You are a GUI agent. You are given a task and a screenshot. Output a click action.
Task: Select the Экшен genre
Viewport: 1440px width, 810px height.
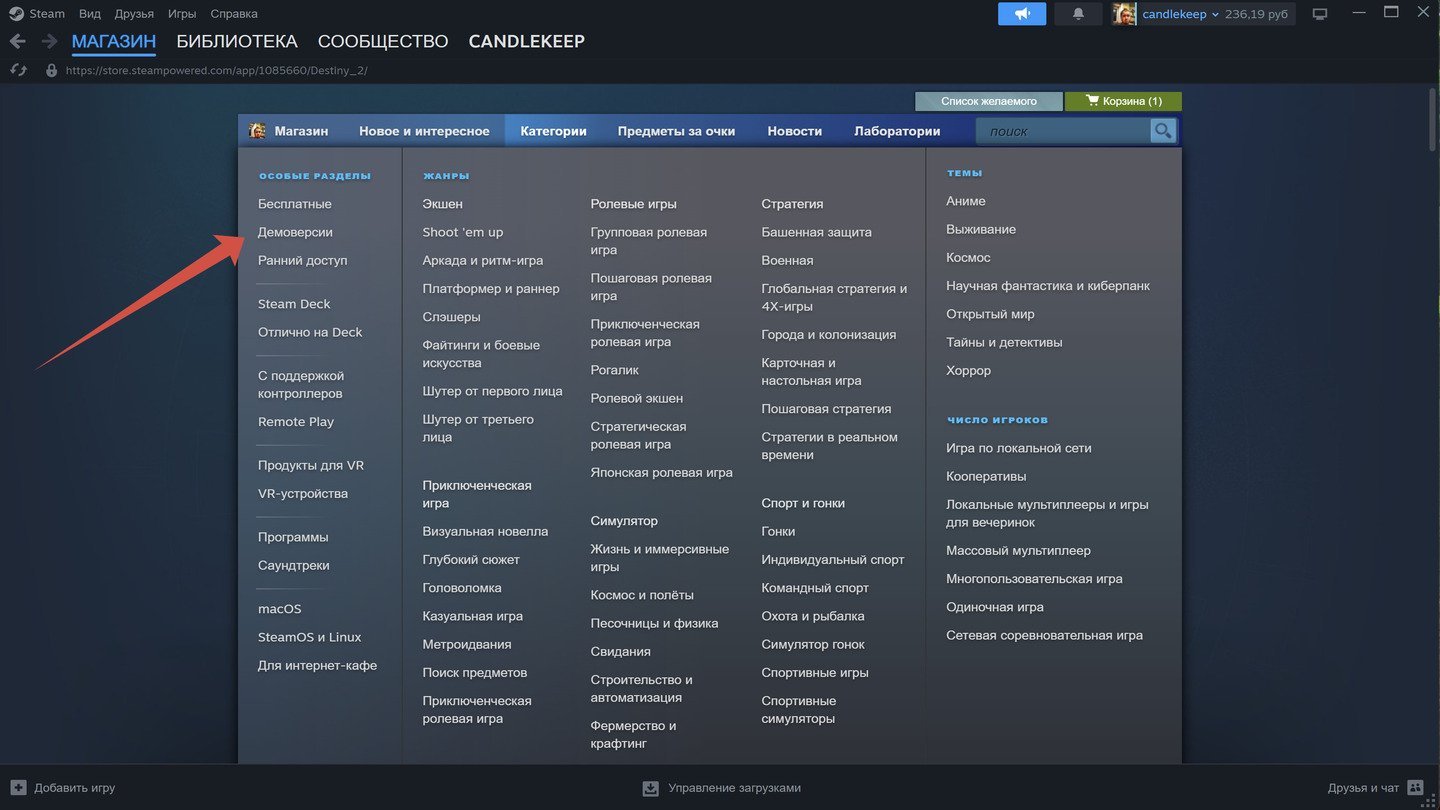[443, 204]
